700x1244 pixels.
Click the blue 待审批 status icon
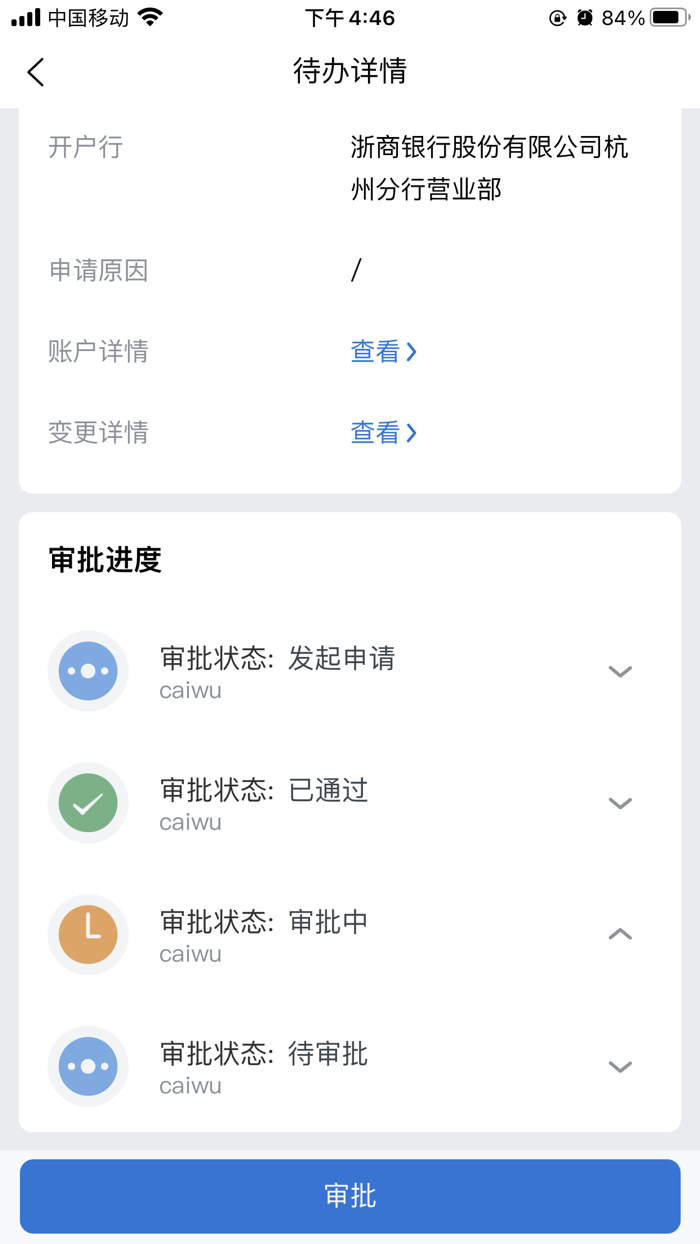coord(88,1066)
